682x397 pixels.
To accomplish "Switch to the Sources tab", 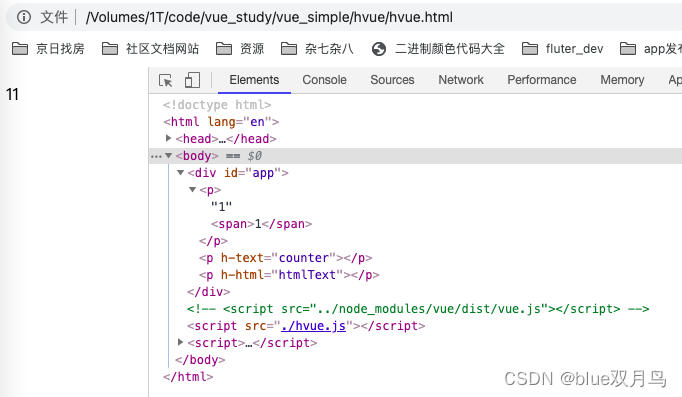I will (x=392, y=80).
